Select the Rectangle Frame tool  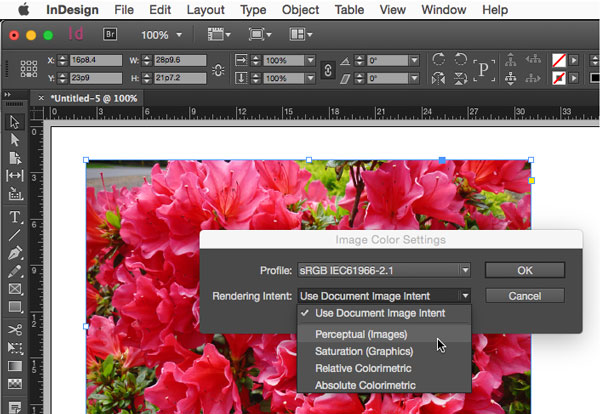pyautogui.click(x=15, y=289)
